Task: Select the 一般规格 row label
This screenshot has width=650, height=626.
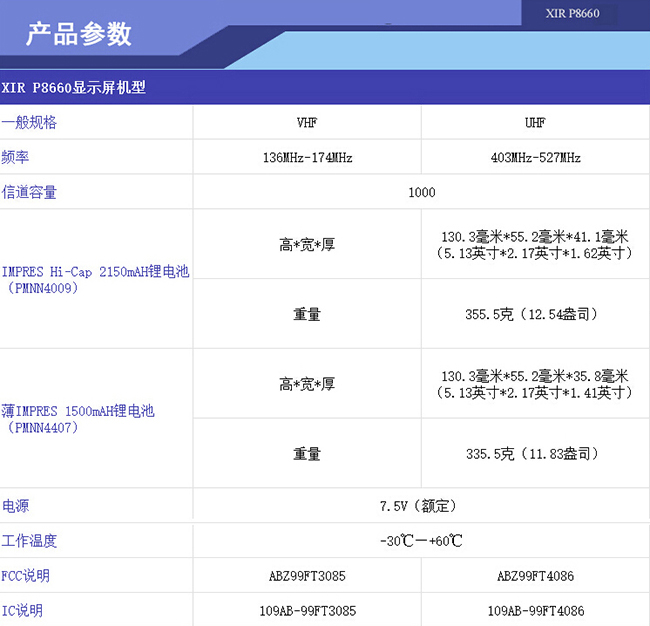Action: pyautogui.click(x=29, y=122)
